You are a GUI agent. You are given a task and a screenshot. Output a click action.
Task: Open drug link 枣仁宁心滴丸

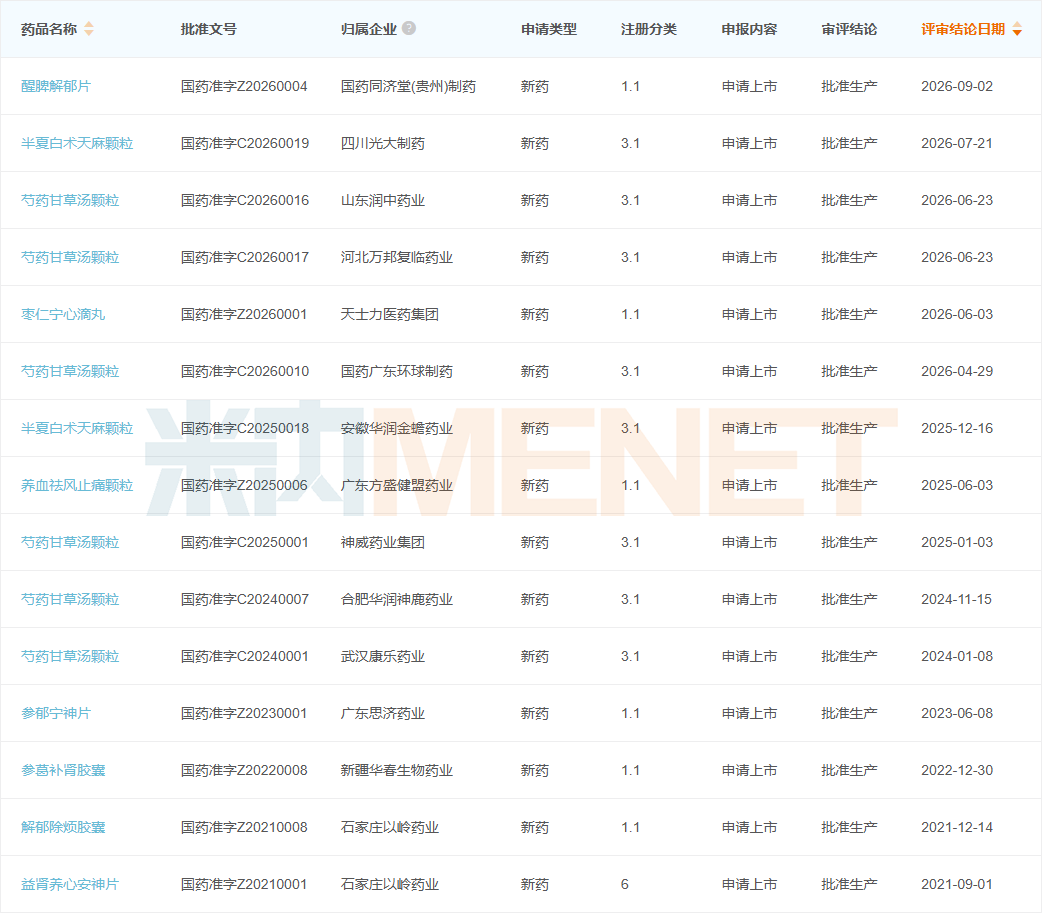pyautogui.click(x=63, y=315)
